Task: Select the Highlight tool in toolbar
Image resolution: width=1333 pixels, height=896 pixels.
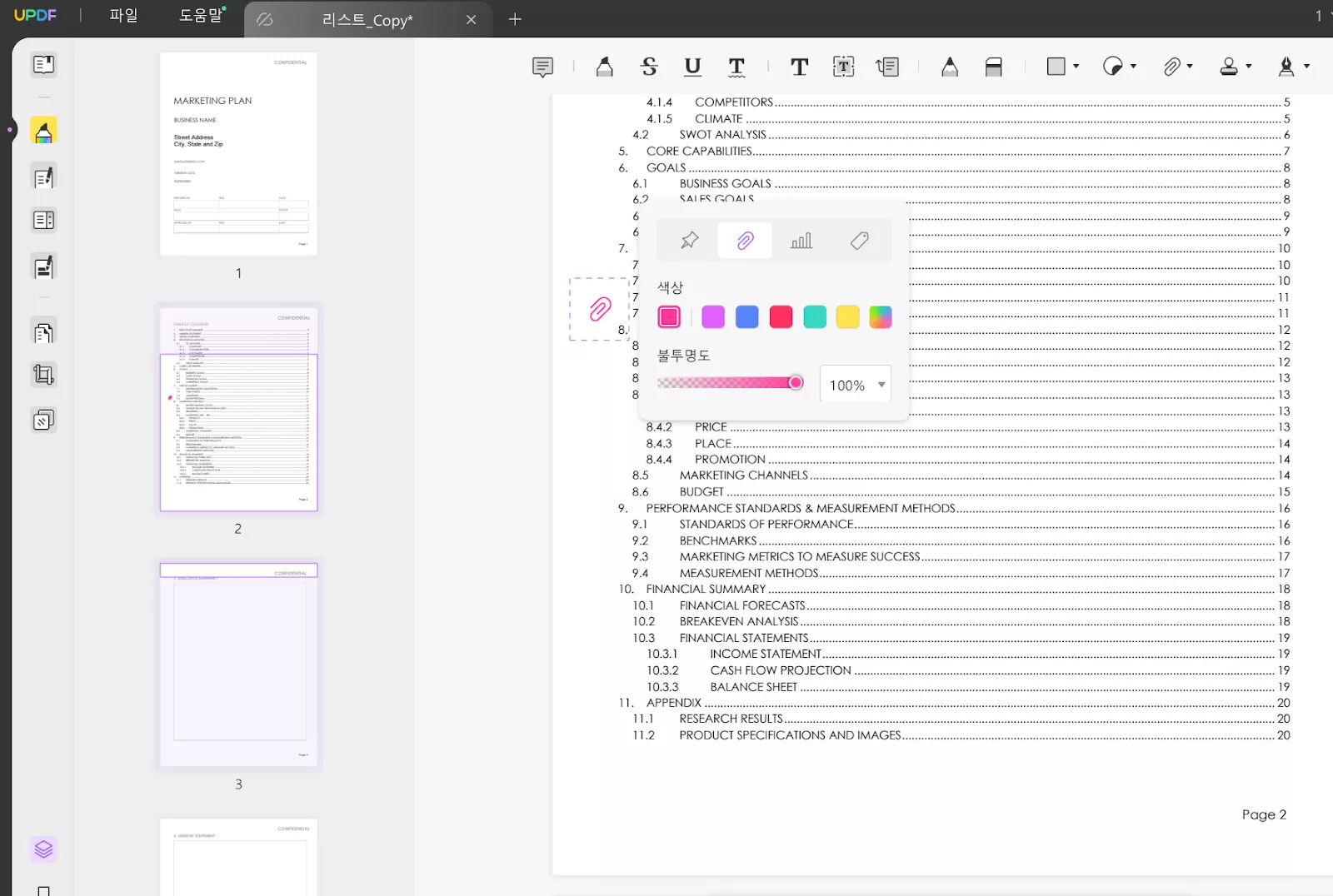Action: point(605,67)
